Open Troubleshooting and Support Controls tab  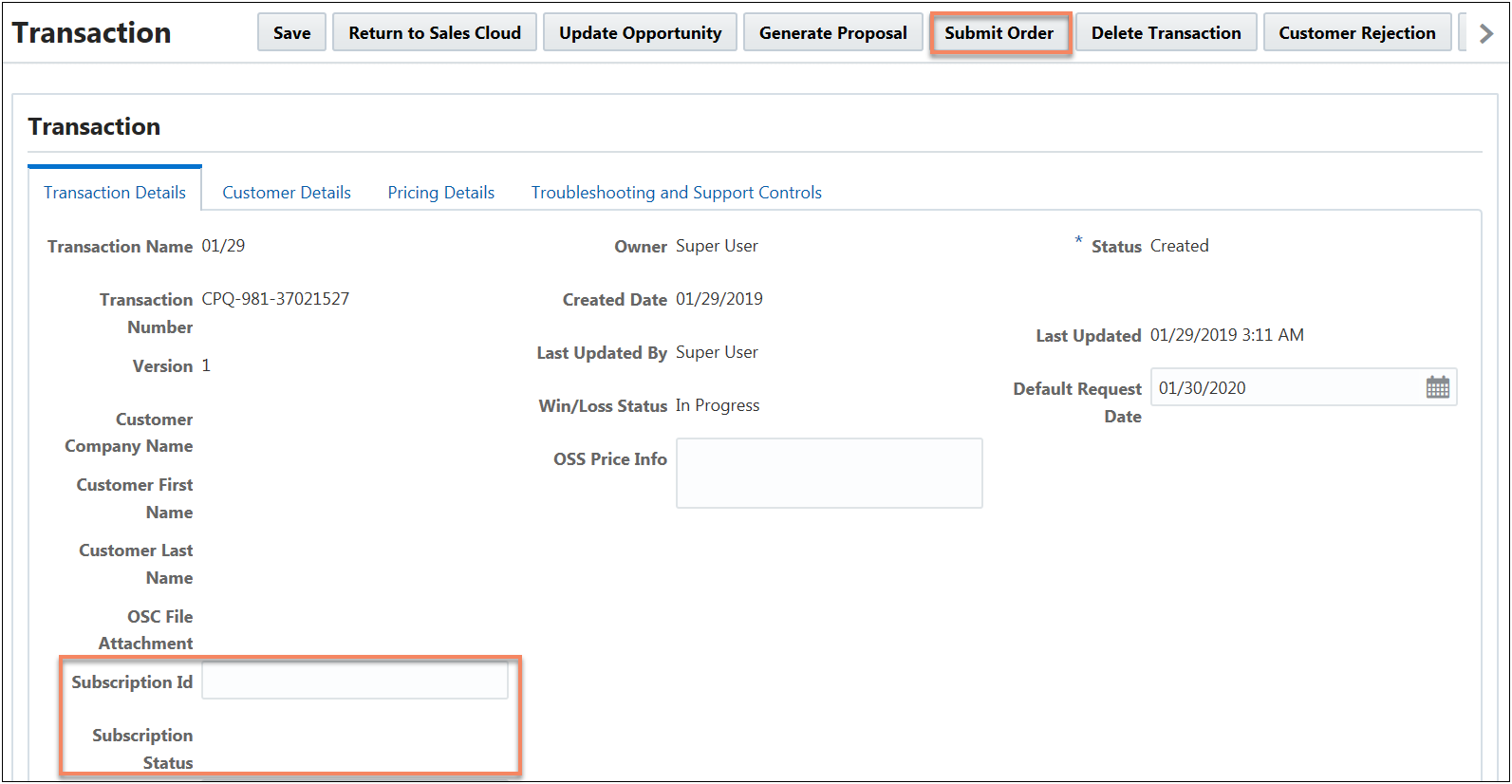click(x=676, y=193)
